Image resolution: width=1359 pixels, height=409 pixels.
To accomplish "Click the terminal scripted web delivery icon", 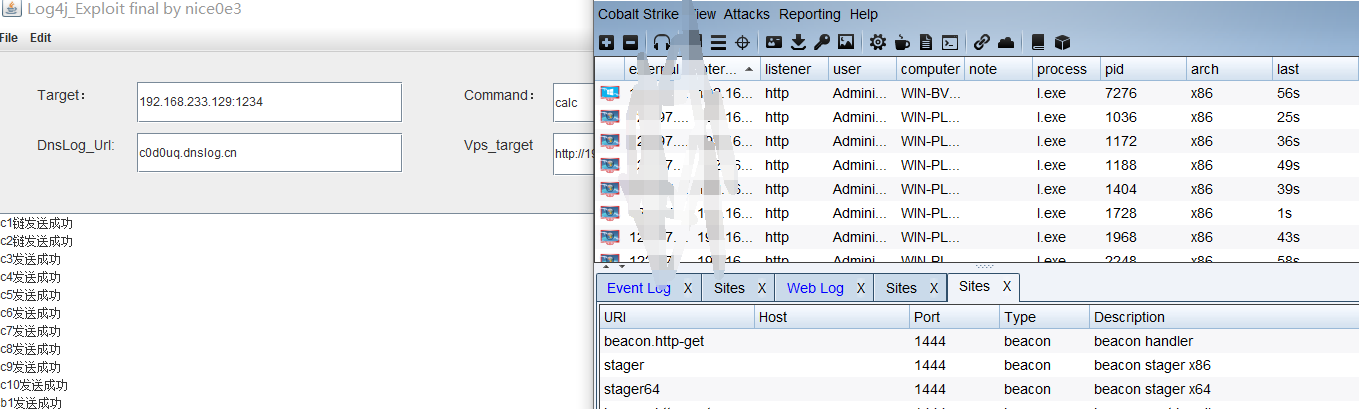I will (950, 42).
